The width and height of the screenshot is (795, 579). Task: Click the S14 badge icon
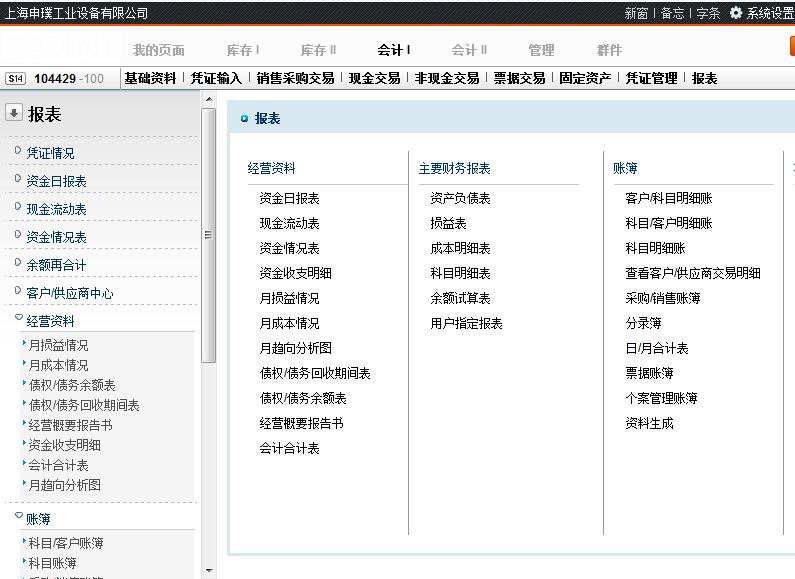pyautogui.click(x=15, y=78)
